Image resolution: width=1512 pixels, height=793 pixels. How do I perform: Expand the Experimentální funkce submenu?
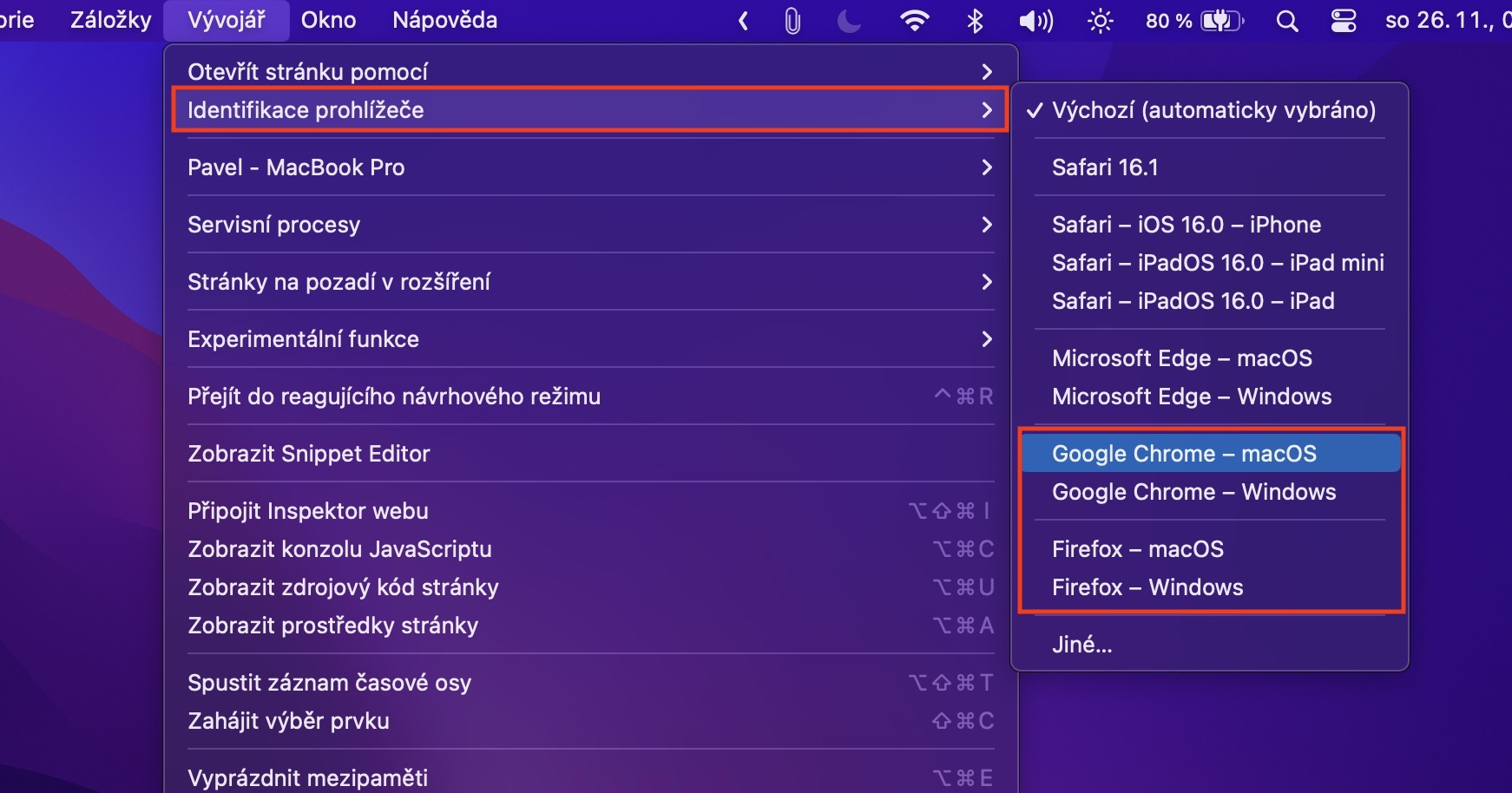point(590,339)
